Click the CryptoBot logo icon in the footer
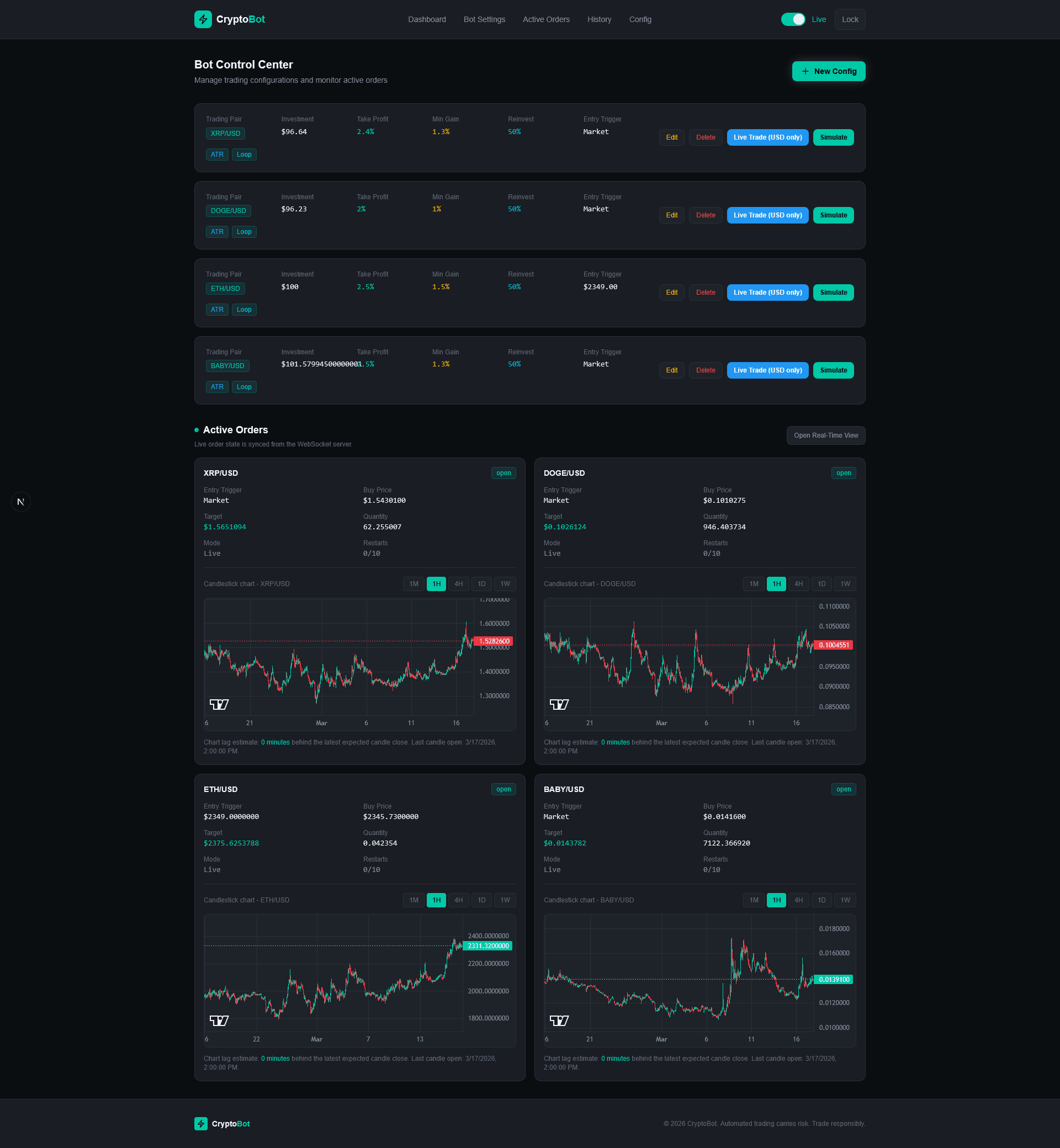The image size is (1060, 1148). (x=200, y=1123)
